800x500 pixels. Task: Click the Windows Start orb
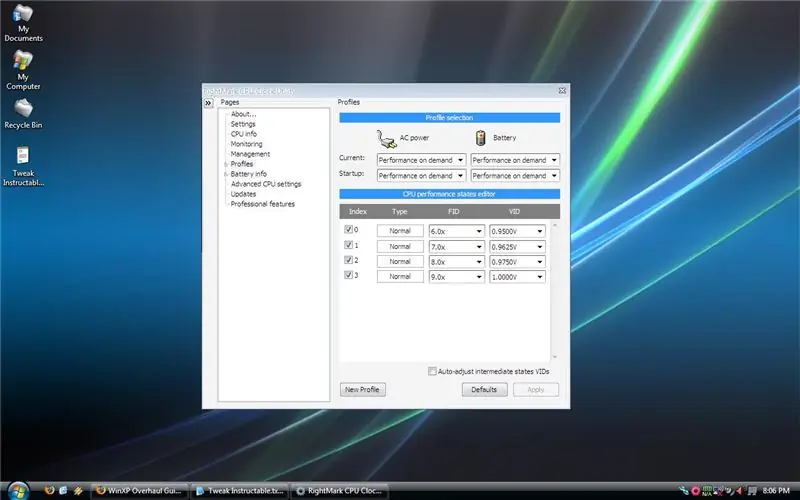coord(18,490)
